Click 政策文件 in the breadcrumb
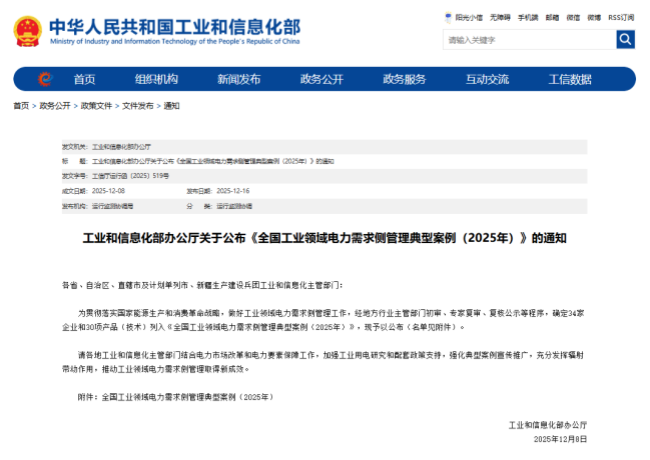650x460 pixels. (96, 106)
